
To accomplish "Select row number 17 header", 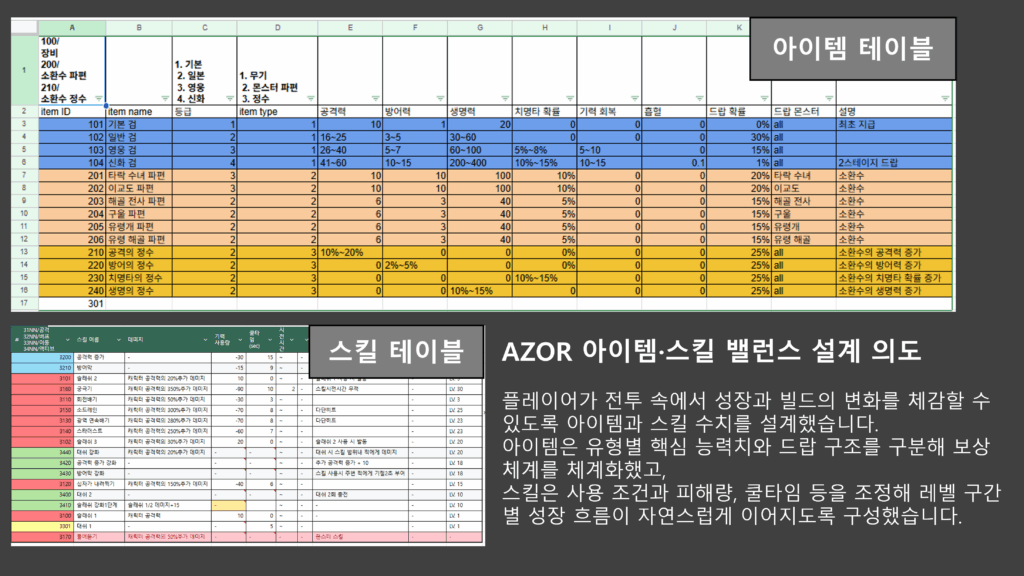I will point(21,301).
